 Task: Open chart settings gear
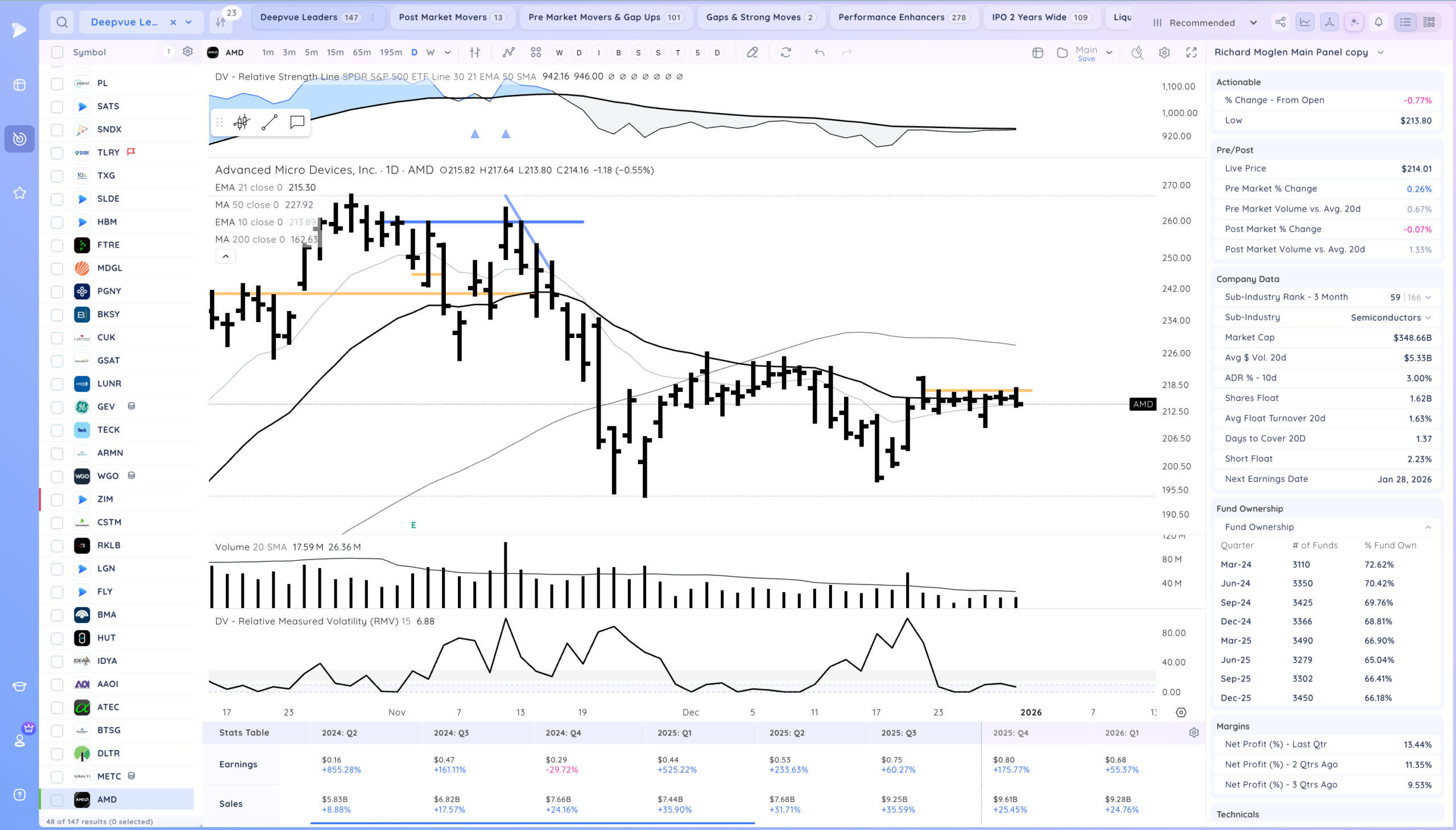pyautogui.click(x=1164, y=52)
